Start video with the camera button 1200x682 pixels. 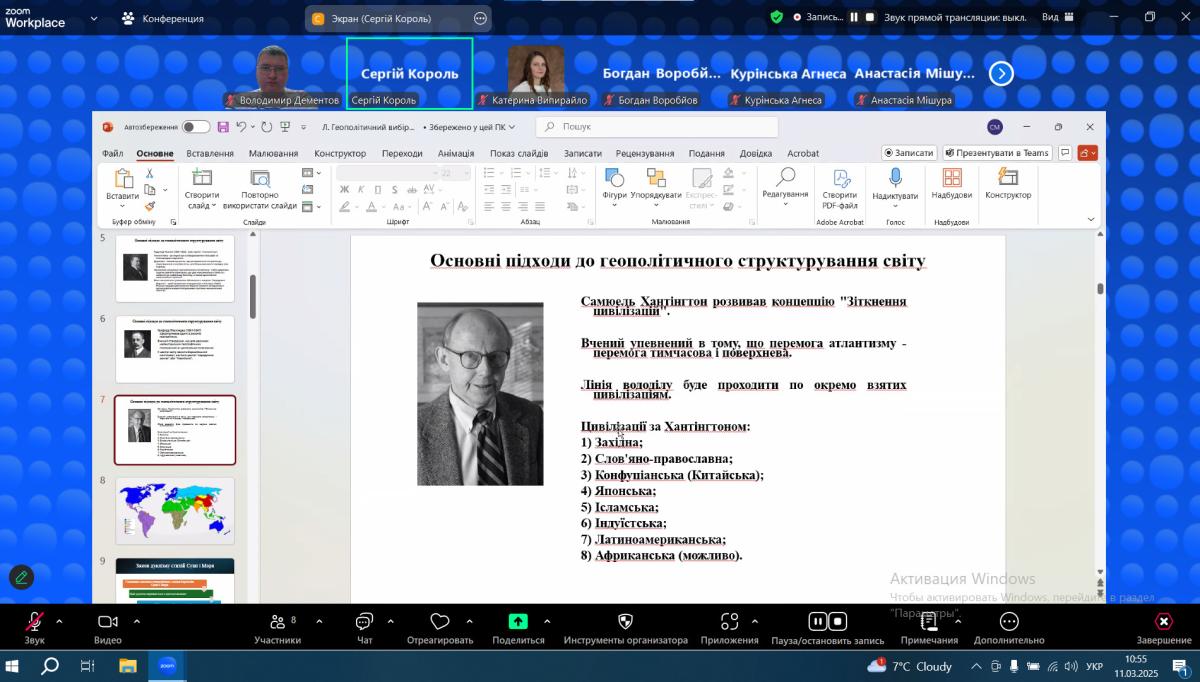tap(108, 622)
